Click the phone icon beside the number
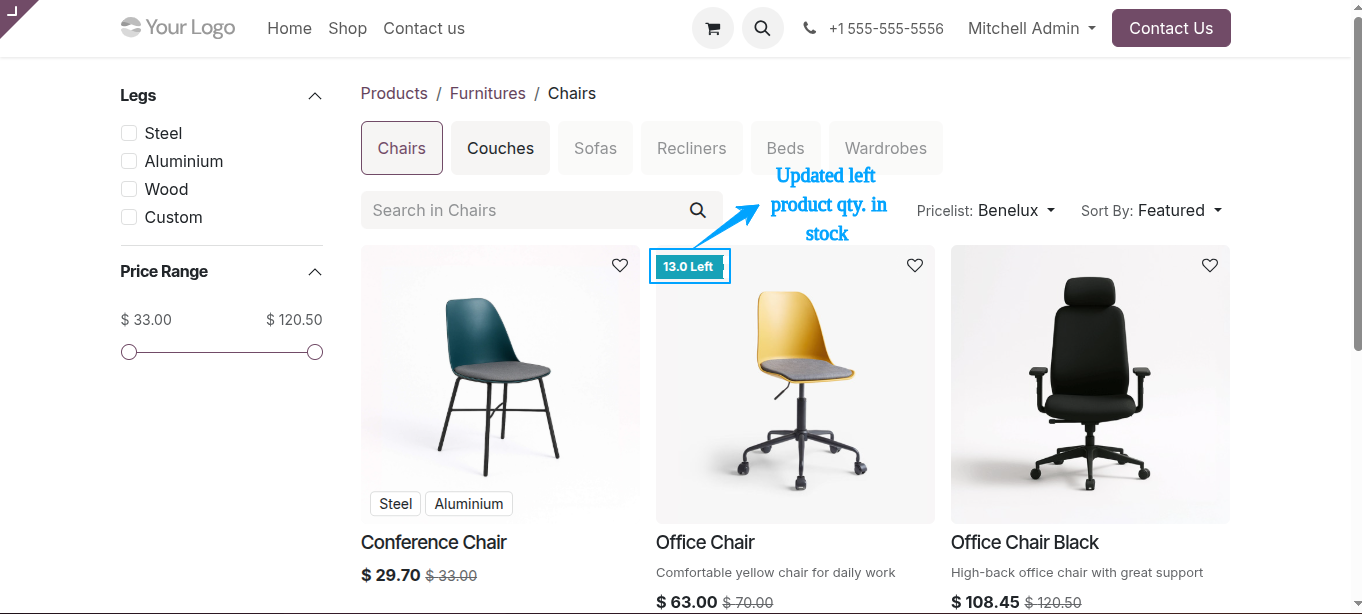 809,28
